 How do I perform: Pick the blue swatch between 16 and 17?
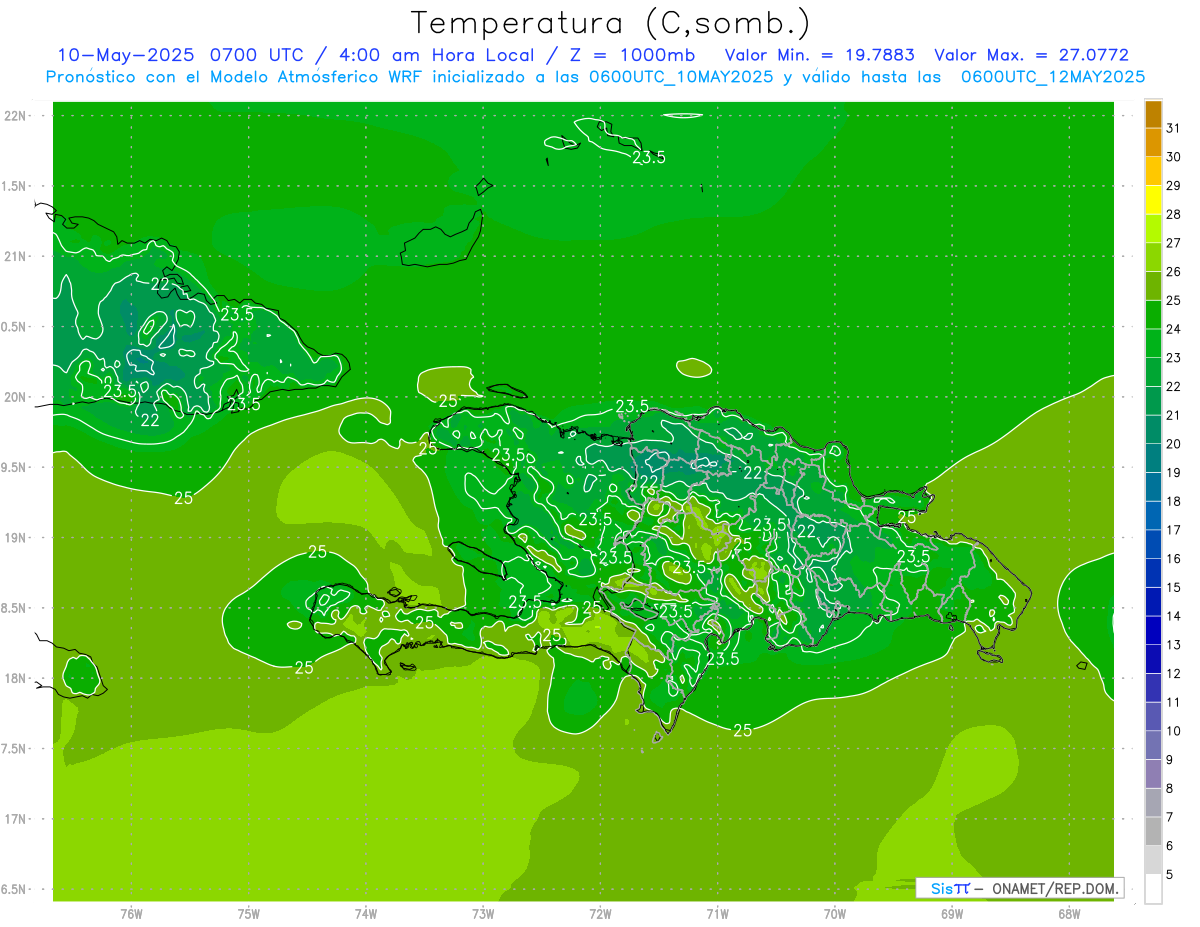point(1153,545)
